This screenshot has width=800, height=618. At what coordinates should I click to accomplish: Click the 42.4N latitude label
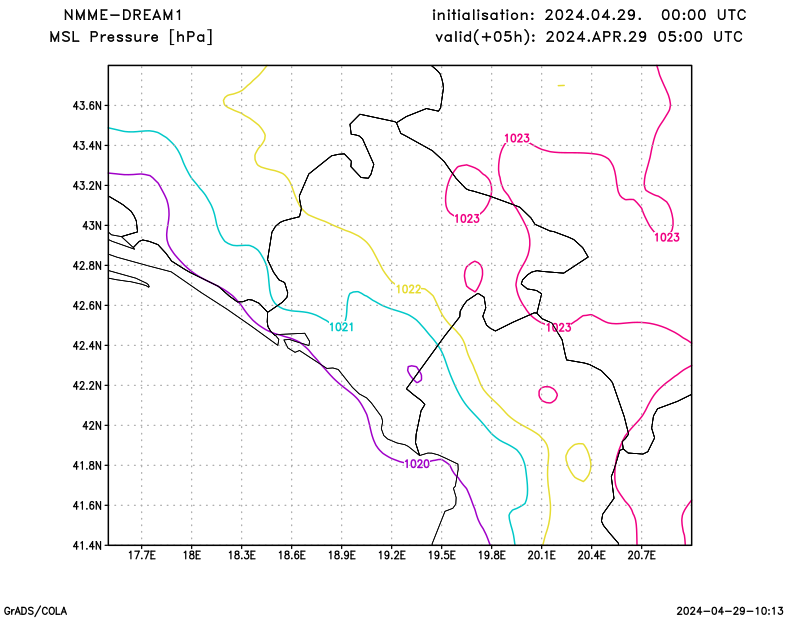(87, 346)
